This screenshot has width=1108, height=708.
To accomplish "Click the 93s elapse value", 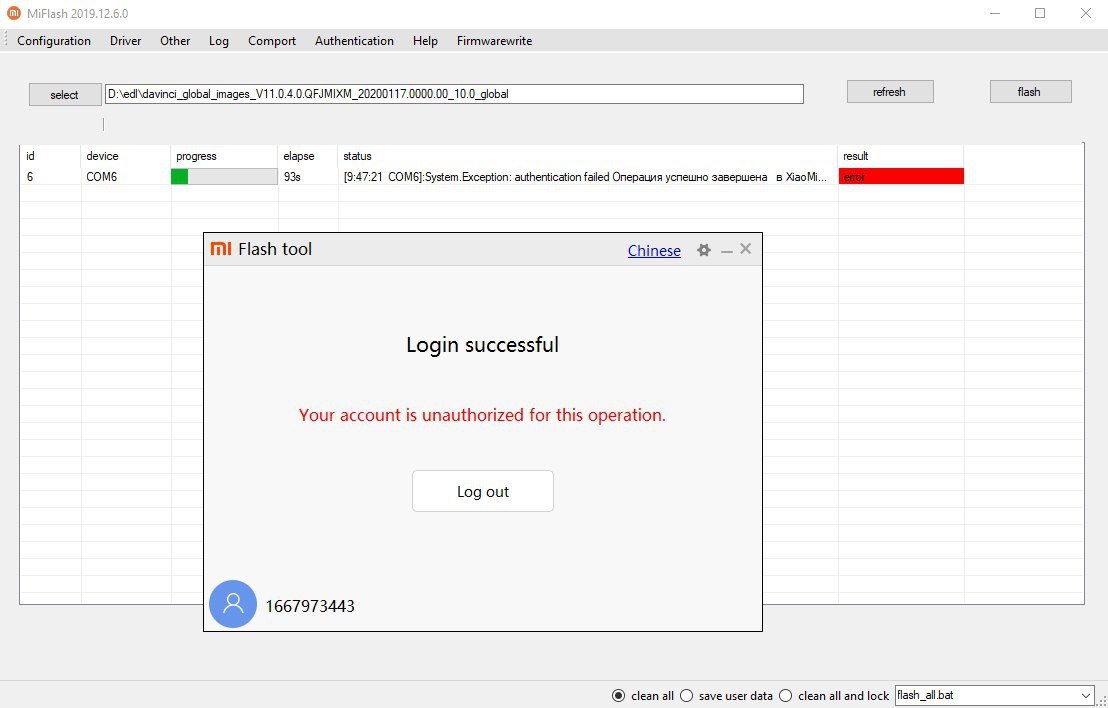I will 292,177.
